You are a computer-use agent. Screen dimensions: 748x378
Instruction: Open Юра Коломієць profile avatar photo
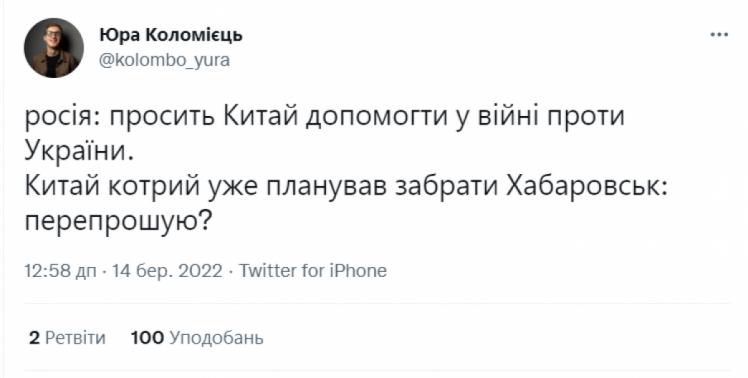coord(54,48)
